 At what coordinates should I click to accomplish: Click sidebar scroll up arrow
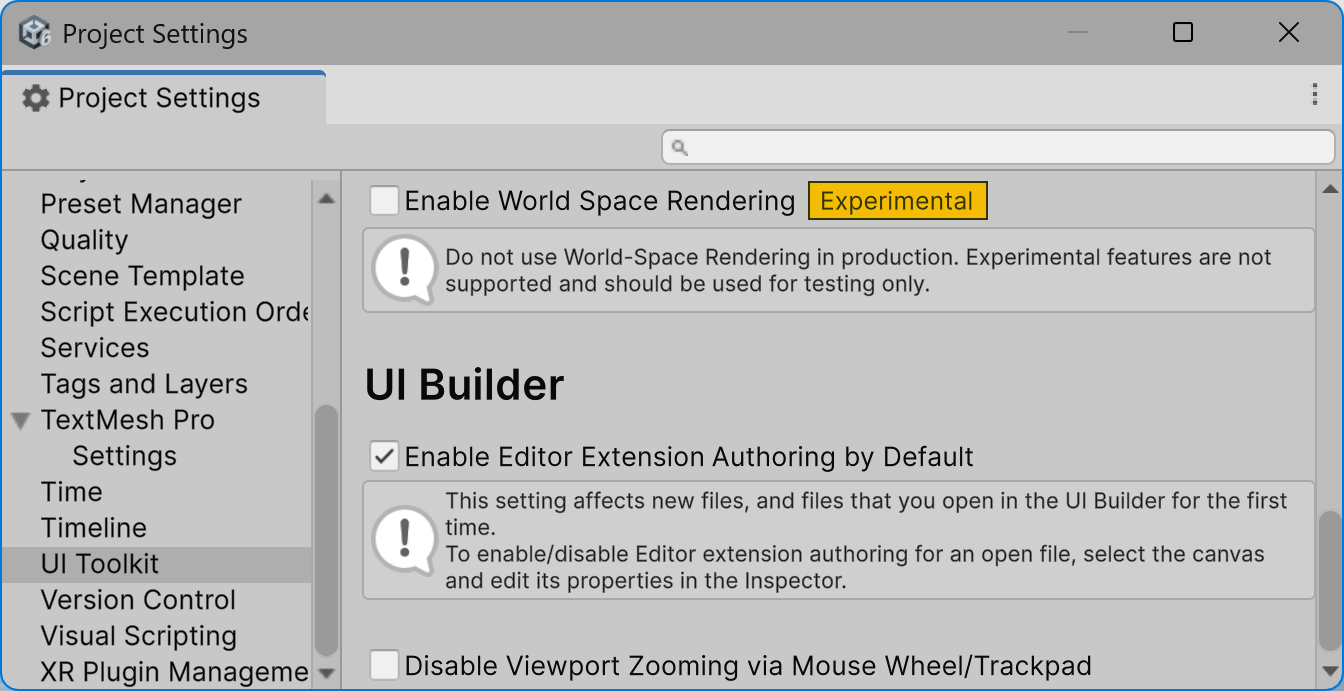pos(326,198)
